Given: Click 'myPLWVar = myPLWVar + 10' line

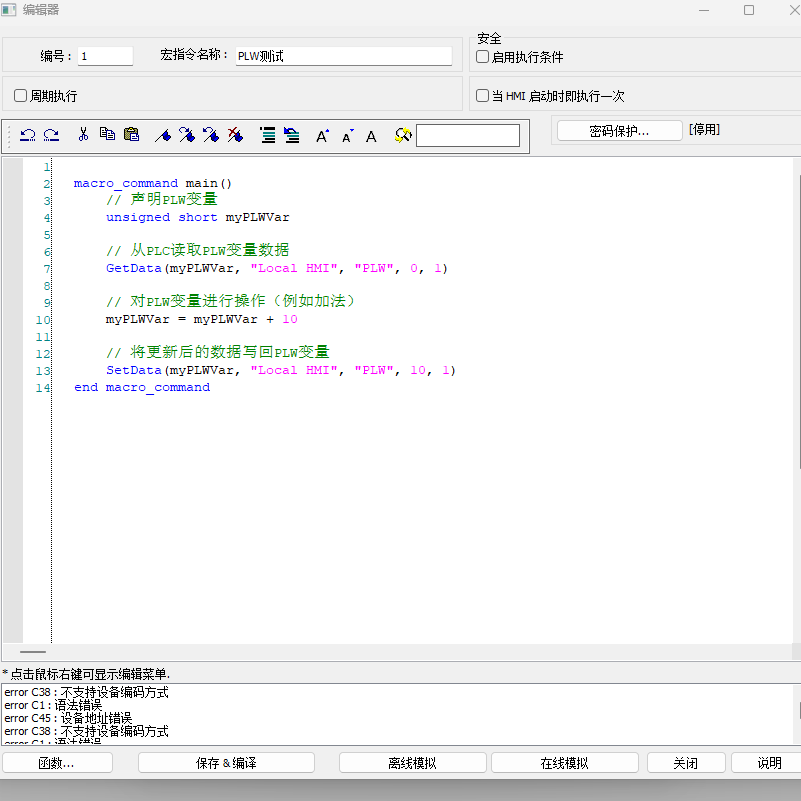Looking at the screenshot, I should tap(201, 319).
